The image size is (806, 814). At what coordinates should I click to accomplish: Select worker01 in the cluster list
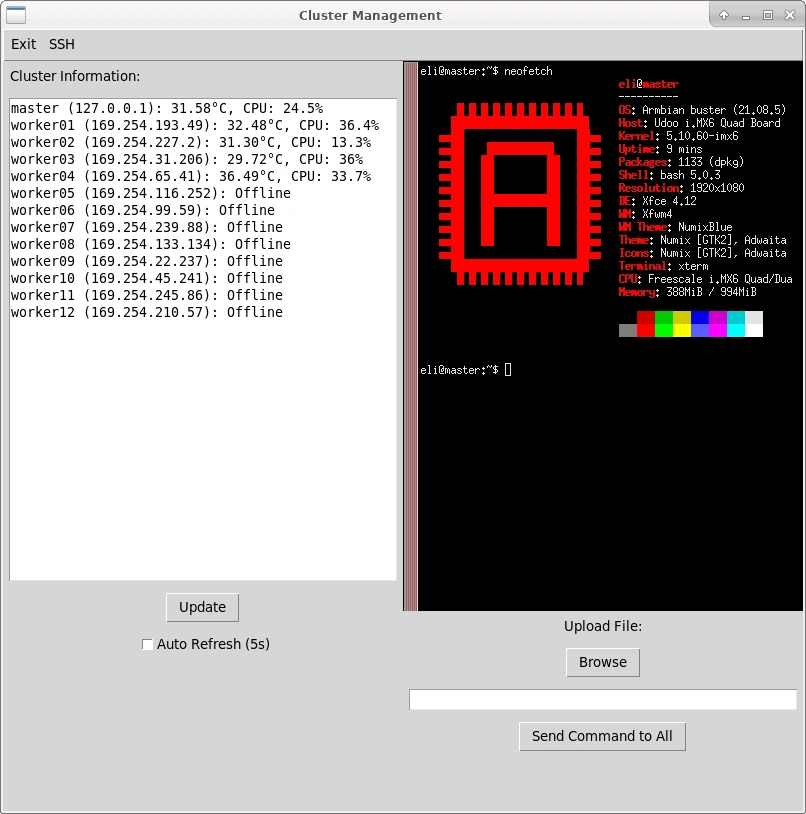click(195, 125)
